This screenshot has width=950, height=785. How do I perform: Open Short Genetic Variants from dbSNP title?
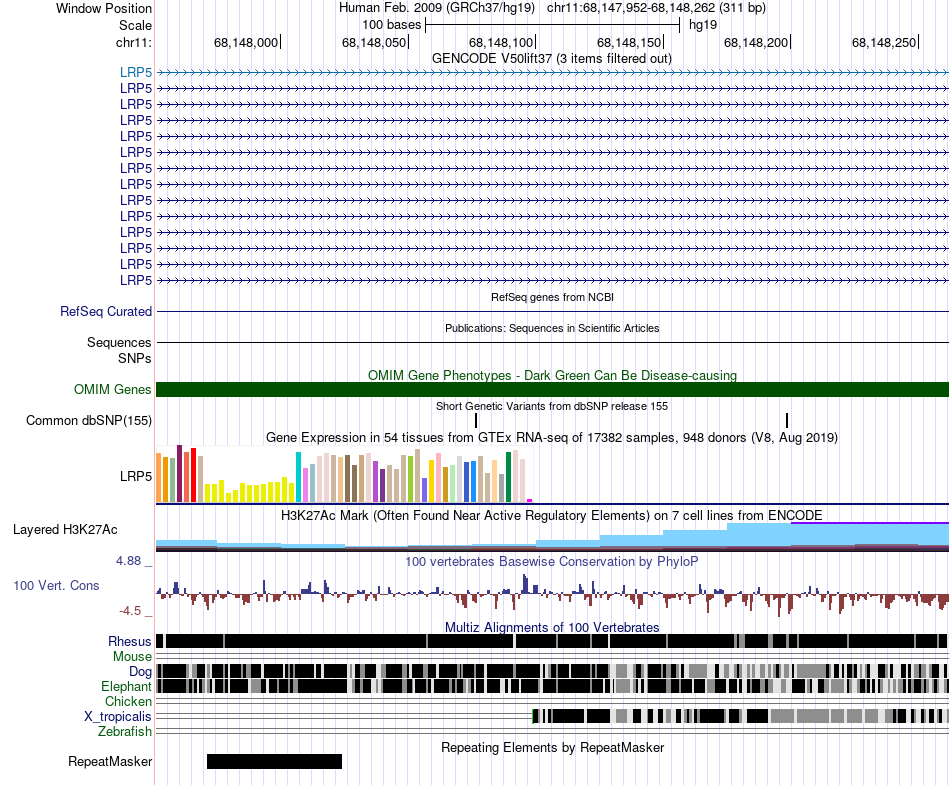point(552,406)
